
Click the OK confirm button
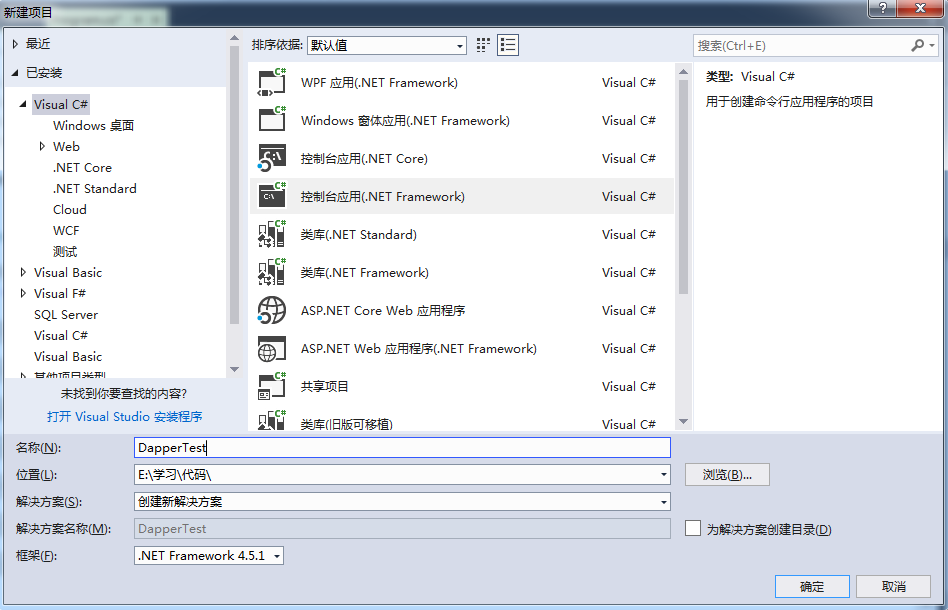(x=812, y=586)
